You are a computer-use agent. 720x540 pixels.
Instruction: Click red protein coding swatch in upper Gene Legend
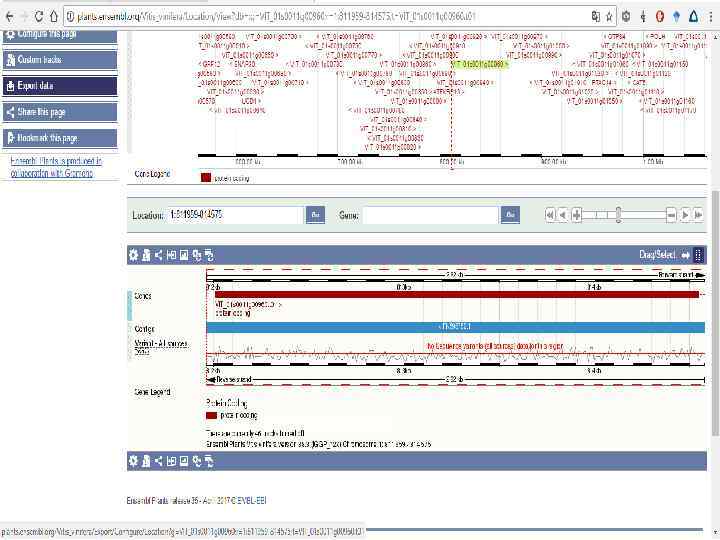pyautogui.click(x=206, y=178)
